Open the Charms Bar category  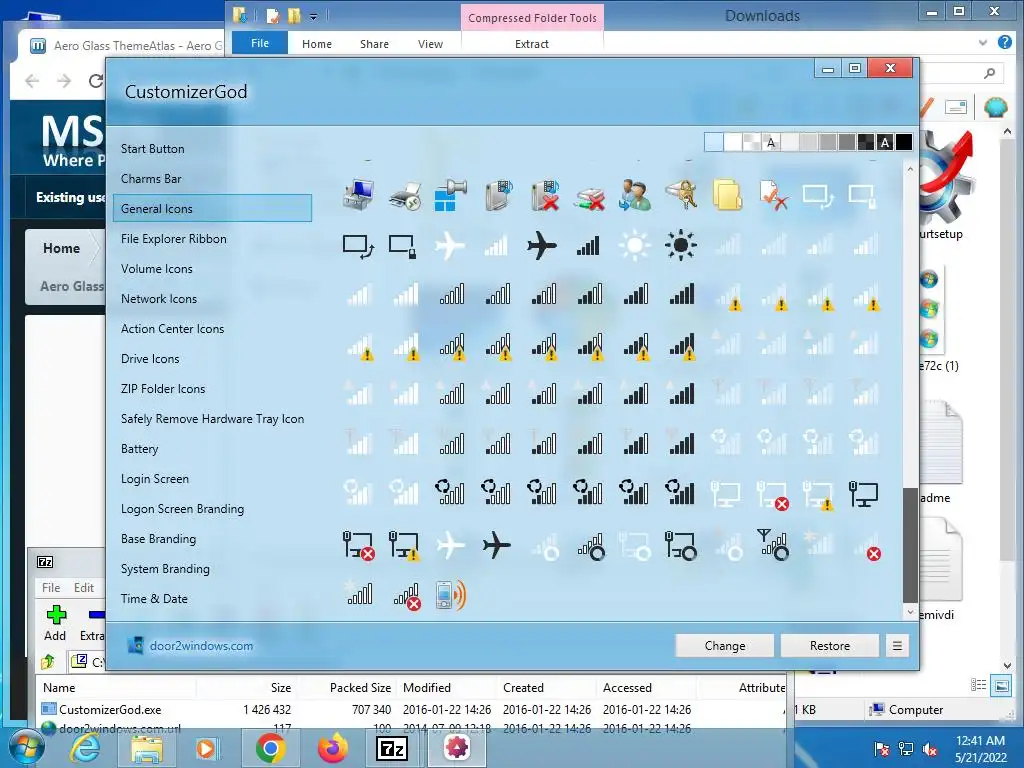click(151, 179)
